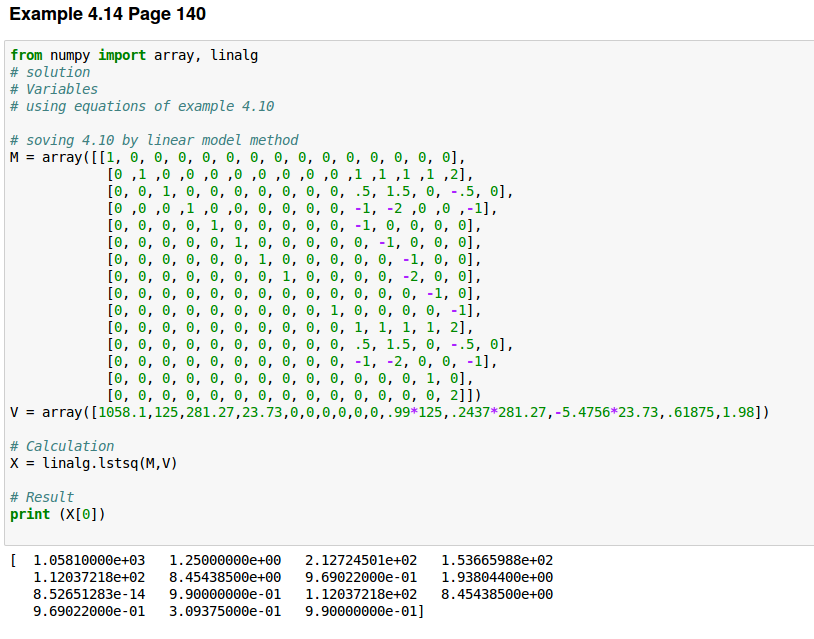Click the '# solution' comment
The image size is (814, 639).
pos(50,72)
